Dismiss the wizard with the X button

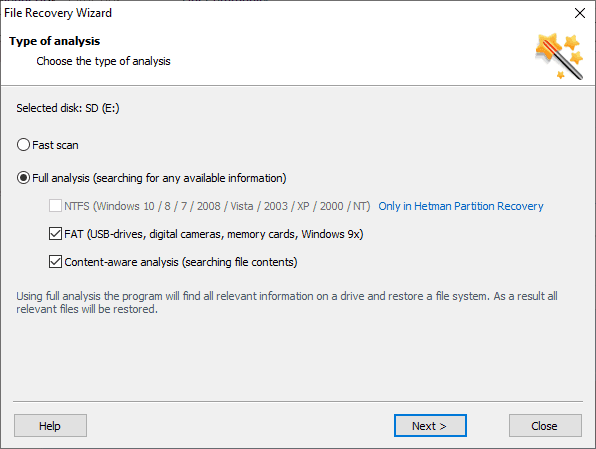(580, 13)
